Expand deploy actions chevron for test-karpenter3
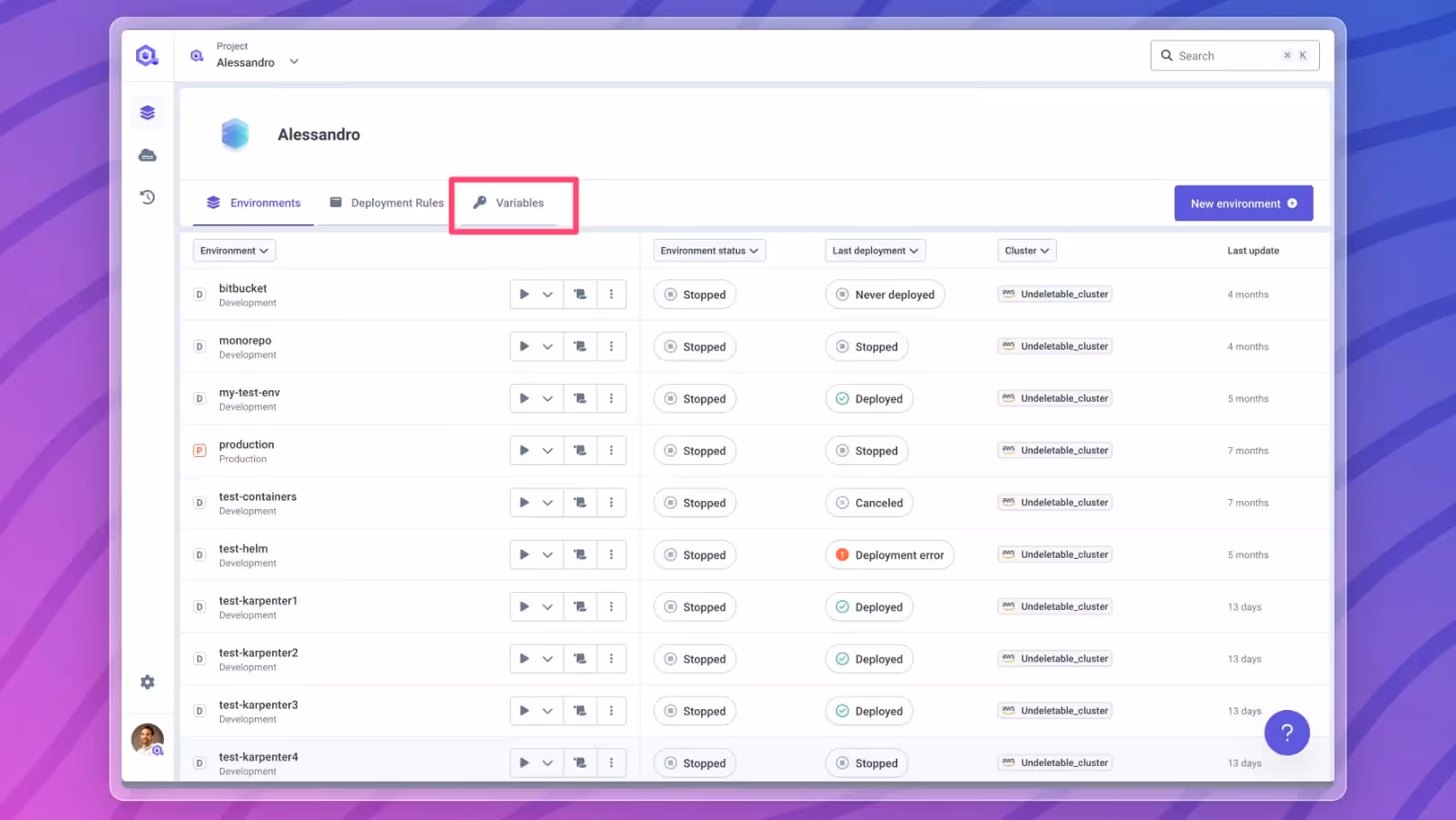Screen dimensions: 1456x820 pyautogui.click(x=548, y=711)
